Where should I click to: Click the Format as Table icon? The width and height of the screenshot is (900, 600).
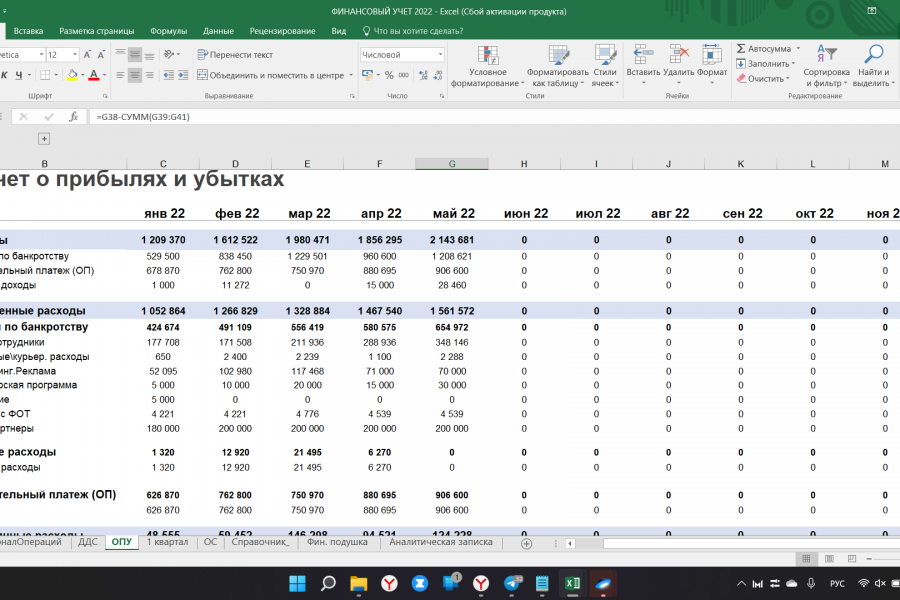click(558, 55)
